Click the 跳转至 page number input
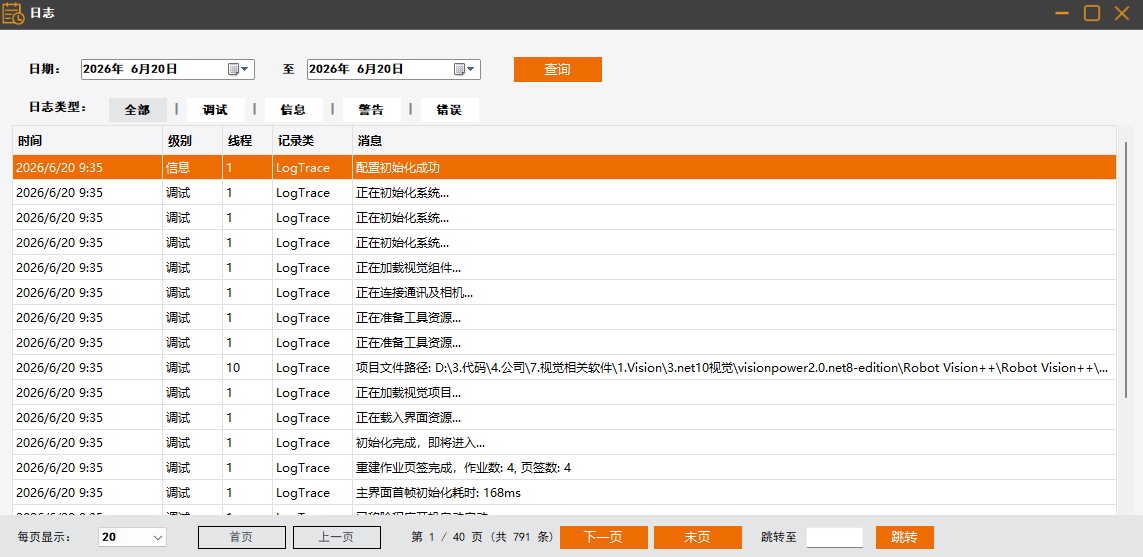Screen dimensions: 1143x557 [835, 537]
